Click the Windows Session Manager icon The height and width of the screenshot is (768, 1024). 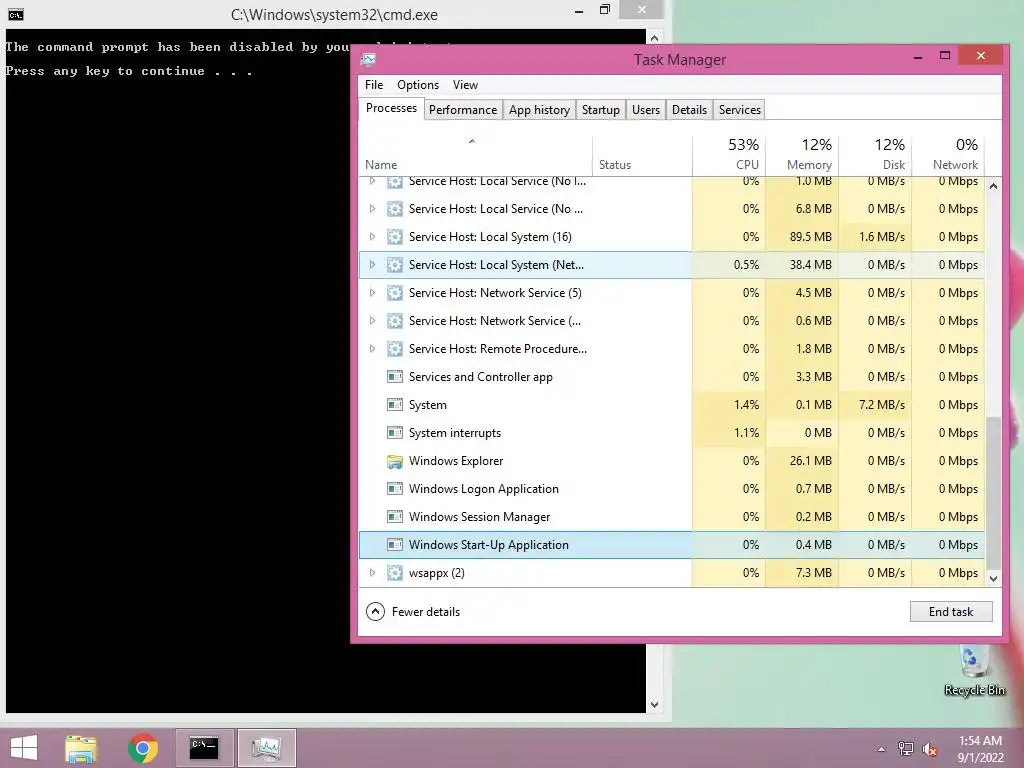394,517
